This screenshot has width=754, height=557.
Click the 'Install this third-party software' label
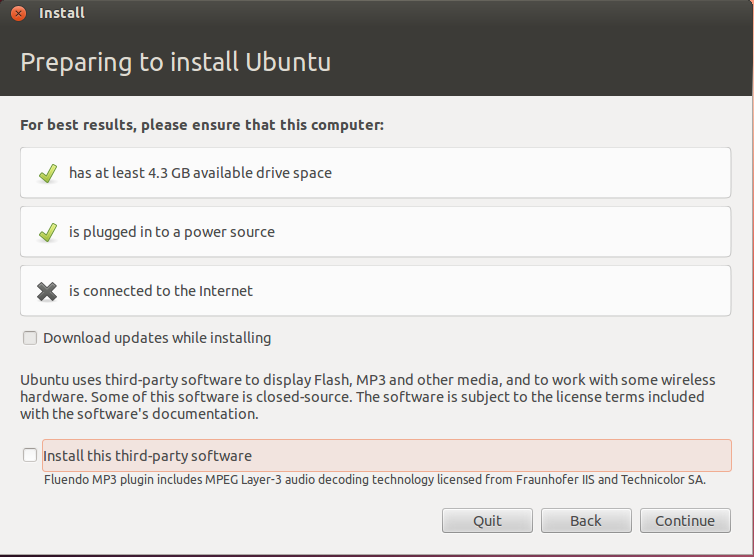[x=147, y=455]
